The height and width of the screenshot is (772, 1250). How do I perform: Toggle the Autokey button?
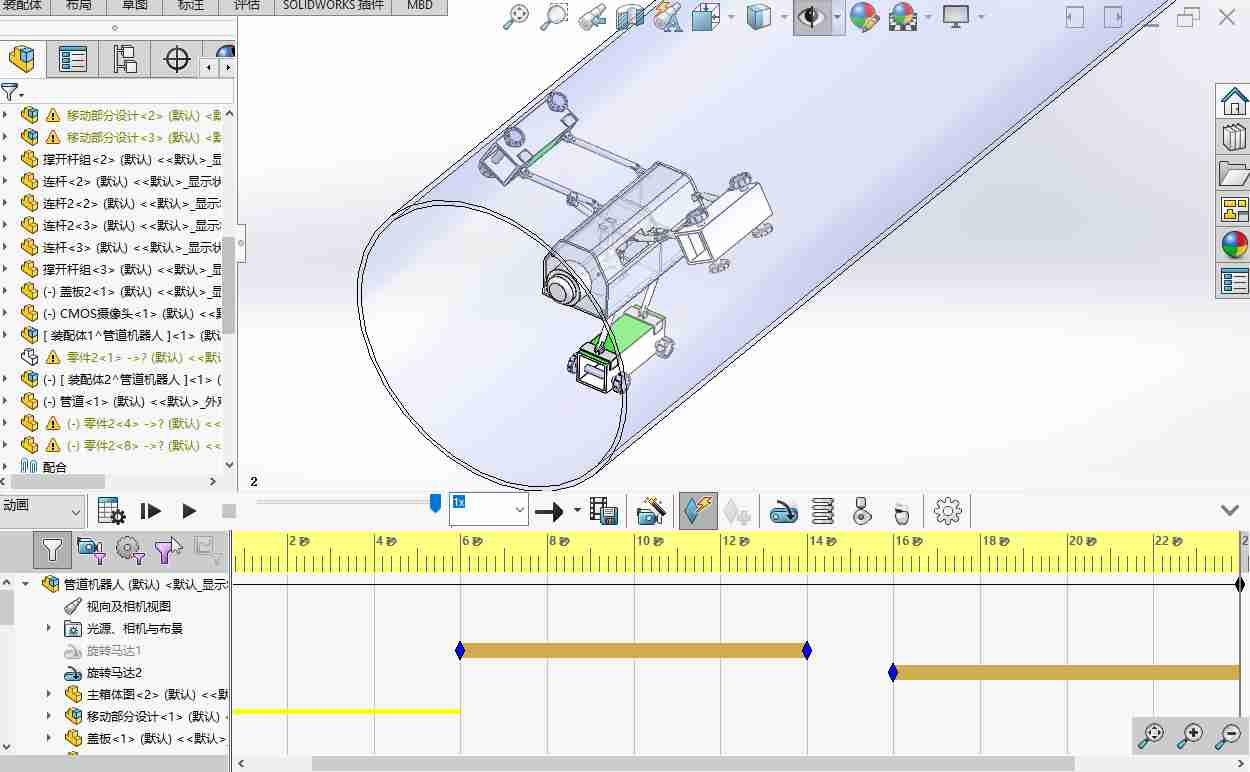(x=698, y=511)
